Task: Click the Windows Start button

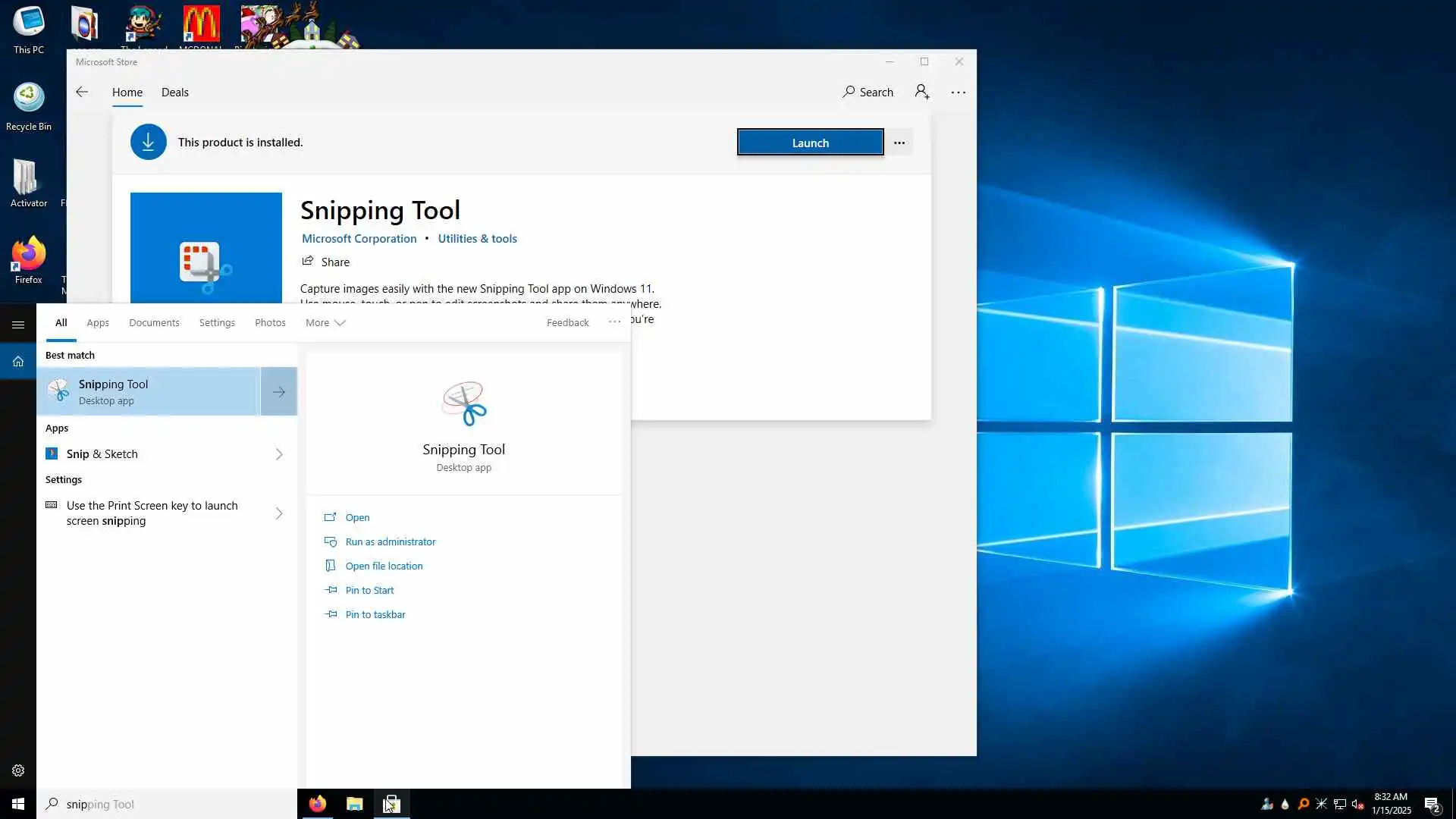Action: point(18,804)
